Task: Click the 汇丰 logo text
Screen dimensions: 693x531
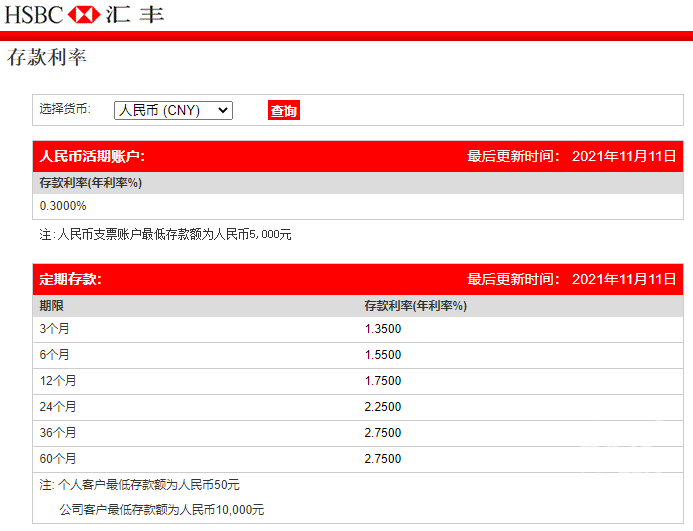Action: coord(135,15)
